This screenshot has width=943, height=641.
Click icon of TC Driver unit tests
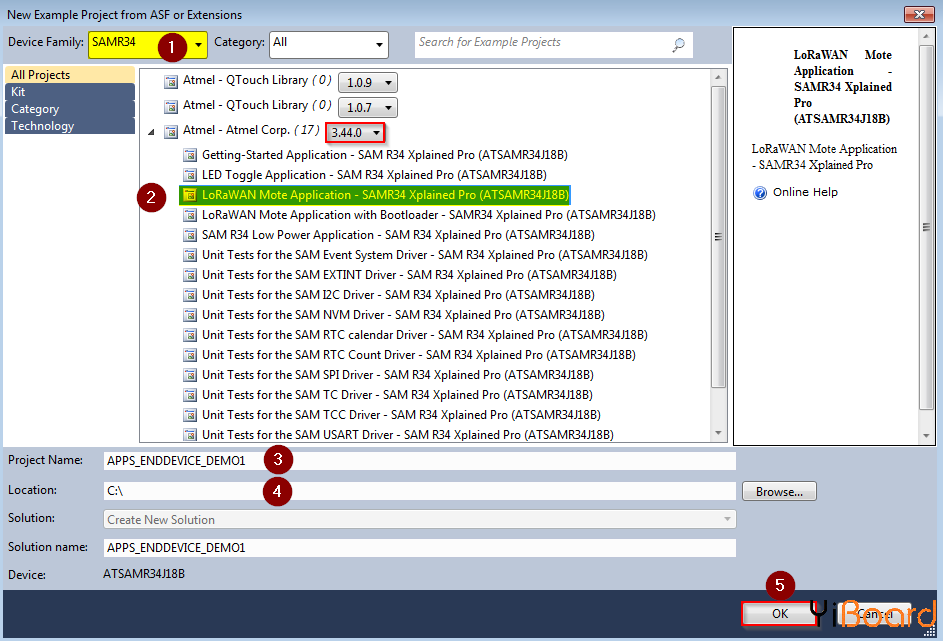pos(190,394)
